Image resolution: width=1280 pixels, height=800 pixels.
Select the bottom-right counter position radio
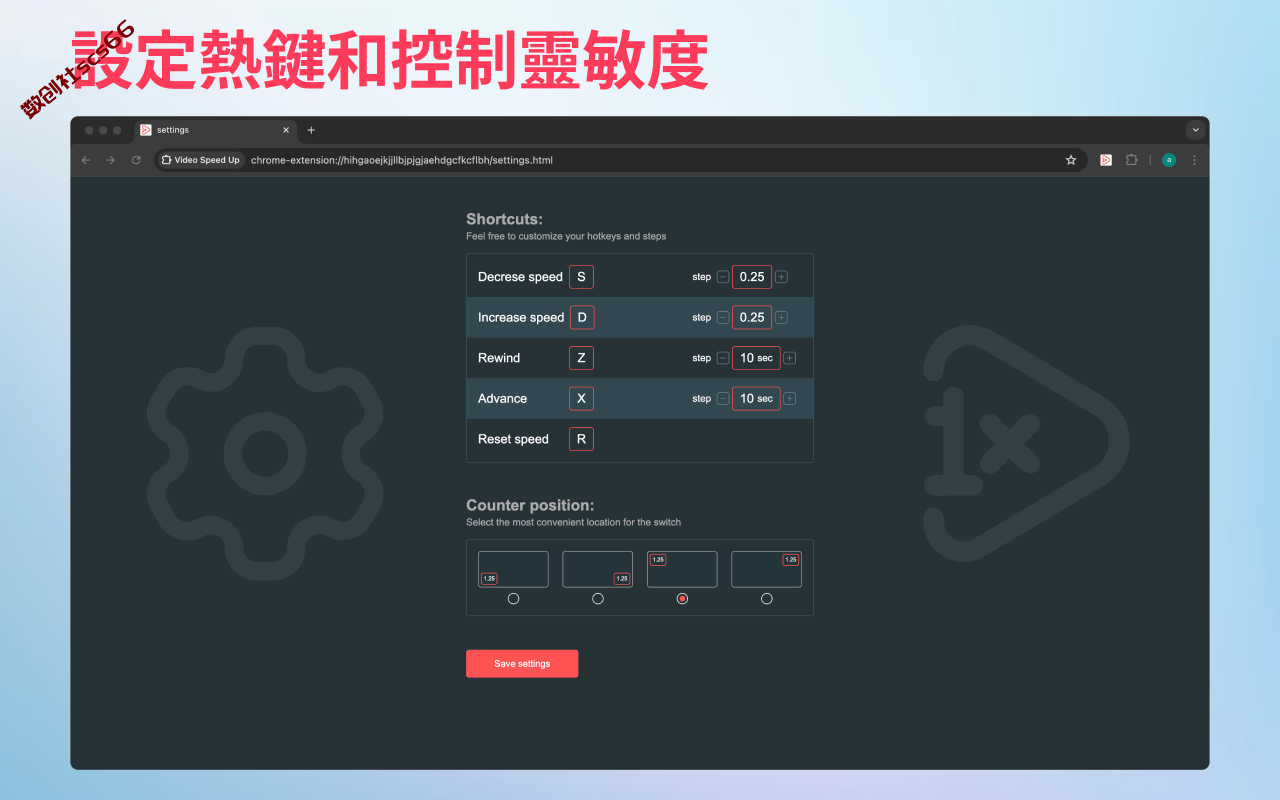tap(598, 599)
